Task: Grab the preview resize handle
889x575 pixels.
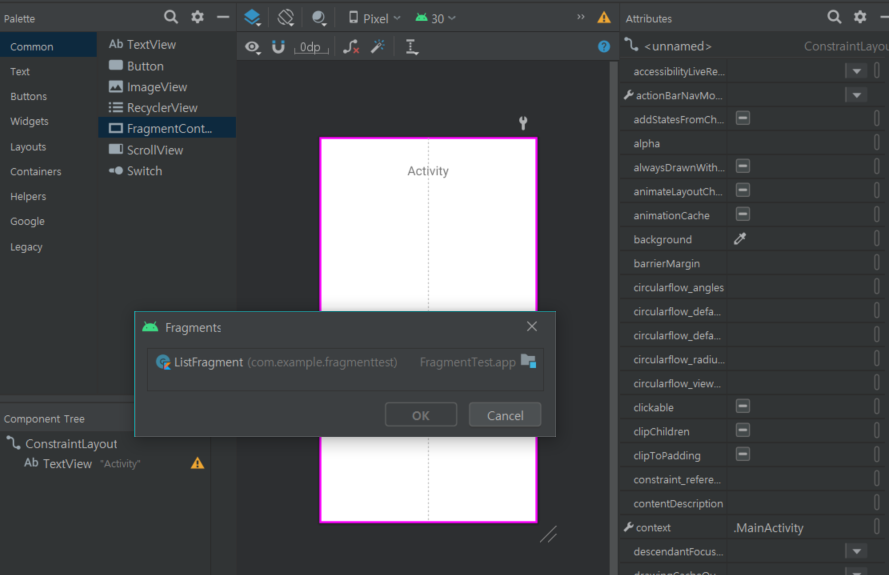Action: click(548, 534)
